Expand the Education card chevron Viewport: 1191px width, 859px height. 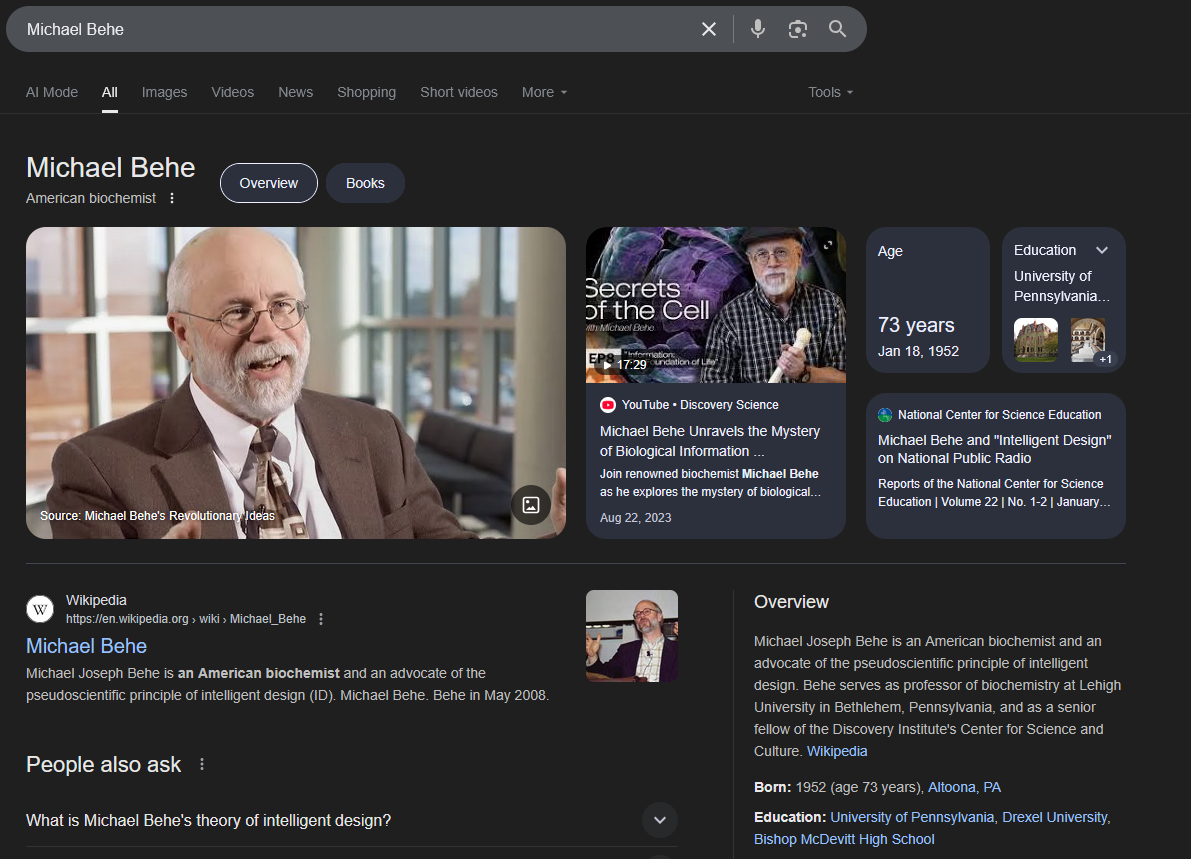tap(1101, 250)
